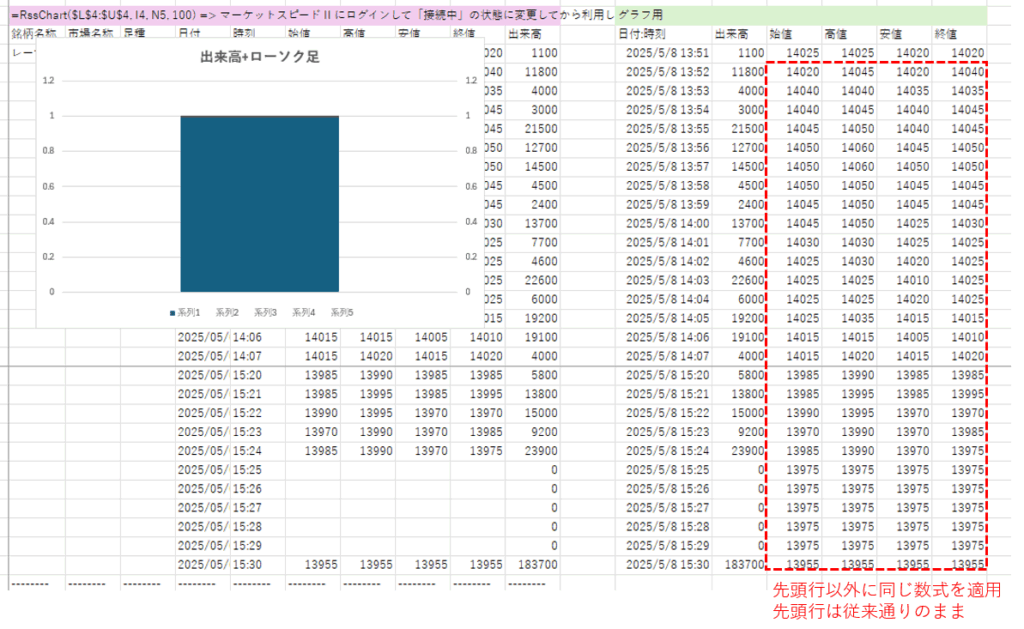Image resolution: width=1024 pixels, height=629 pixels.
Task: Select the 時刻 cell showing 14:06
Action: click(x=257, y=337)
